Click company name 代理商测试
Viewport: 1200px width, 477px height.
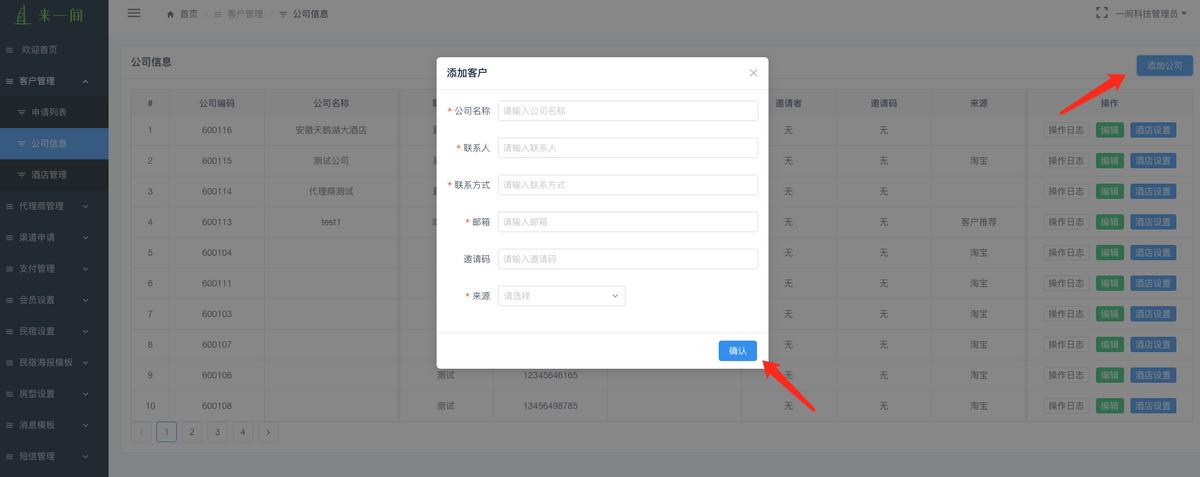pos(331,192)
